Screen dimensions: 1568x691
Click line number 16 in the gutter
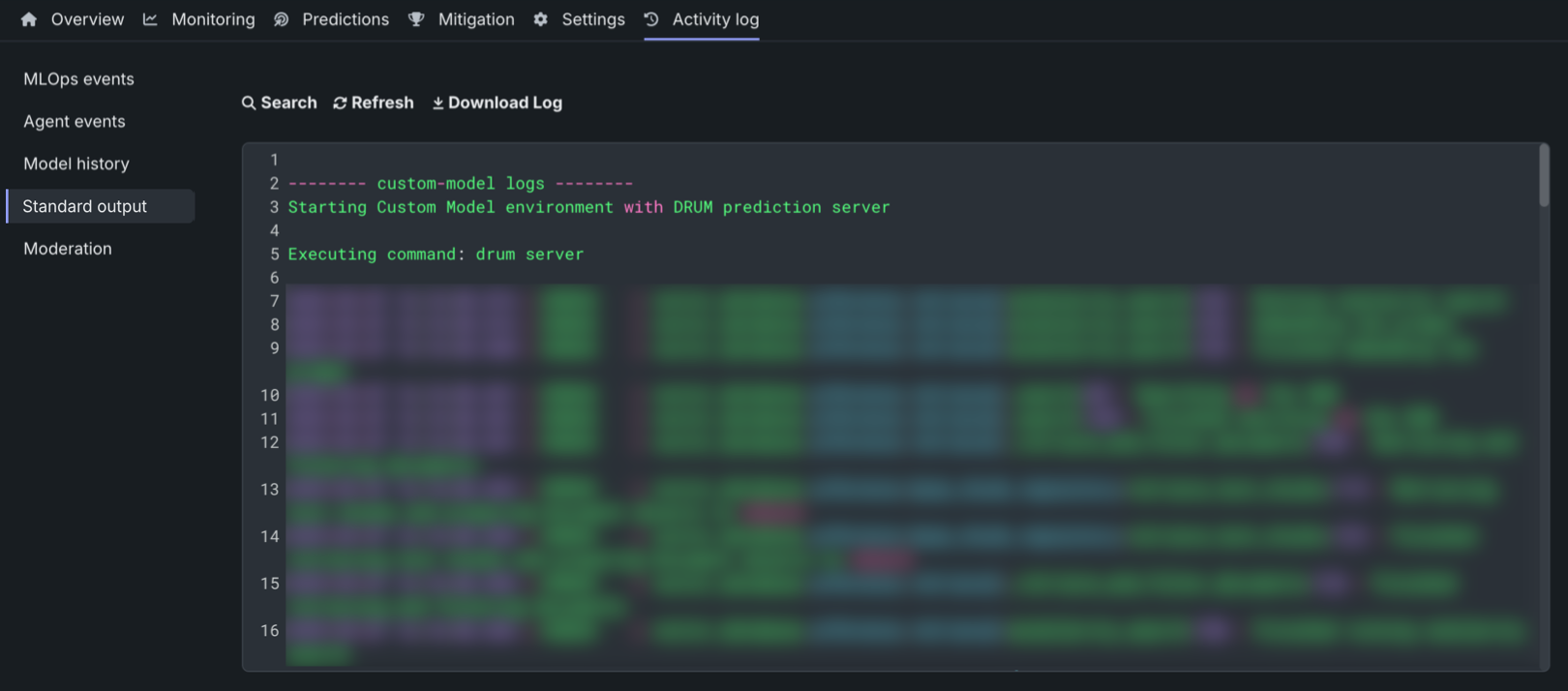pyautogui.click(x=269, y=631)
